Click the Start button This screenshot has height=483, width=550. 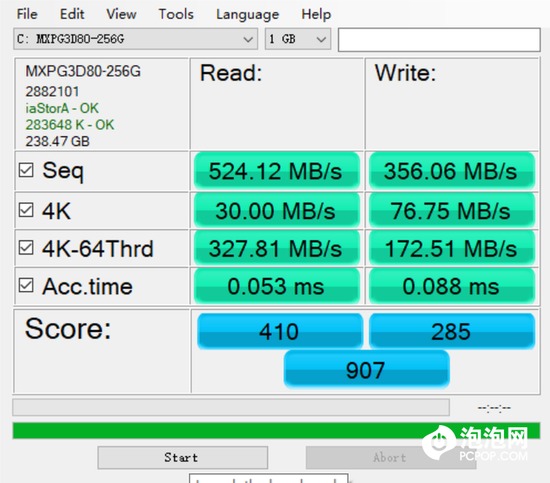[183, 457]
